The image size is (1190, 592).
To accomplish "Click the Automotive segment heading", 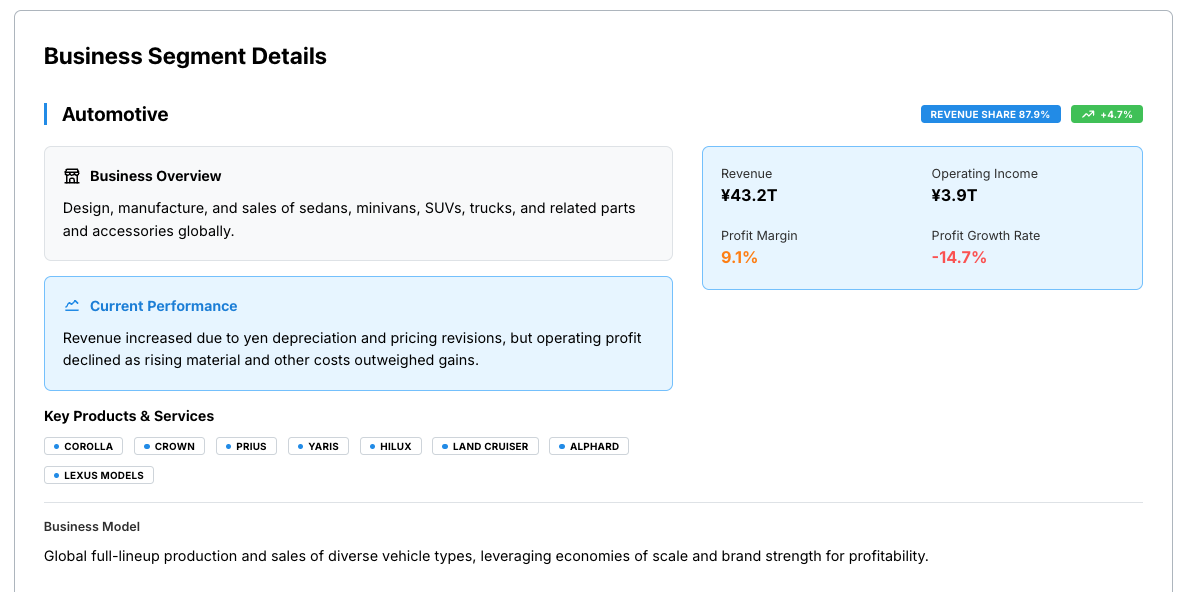I will 115,115.
